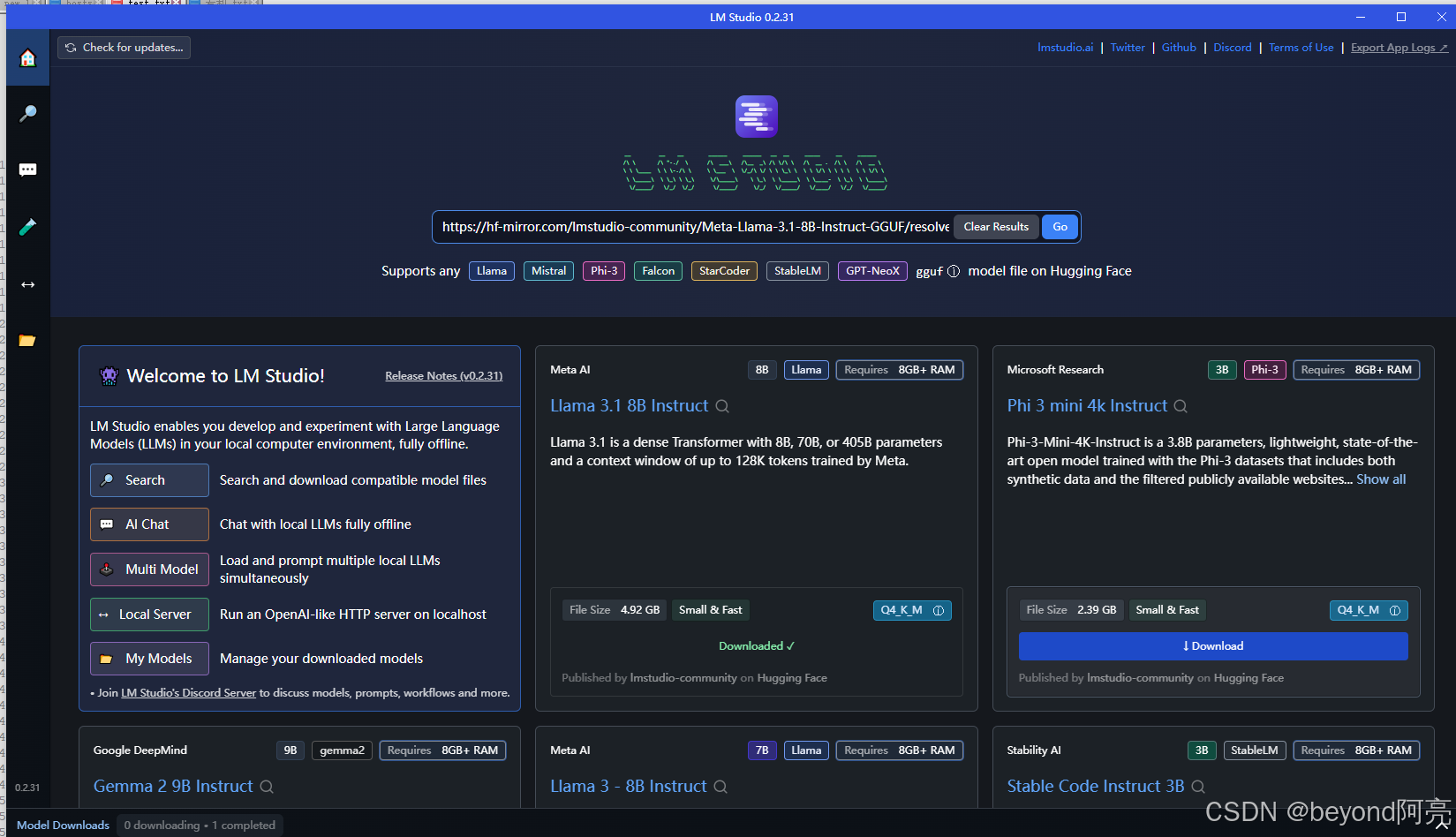Click Show all in the Phi 3 description
The width and height of the screenshot is (1456, 837).
point(1381,479)
